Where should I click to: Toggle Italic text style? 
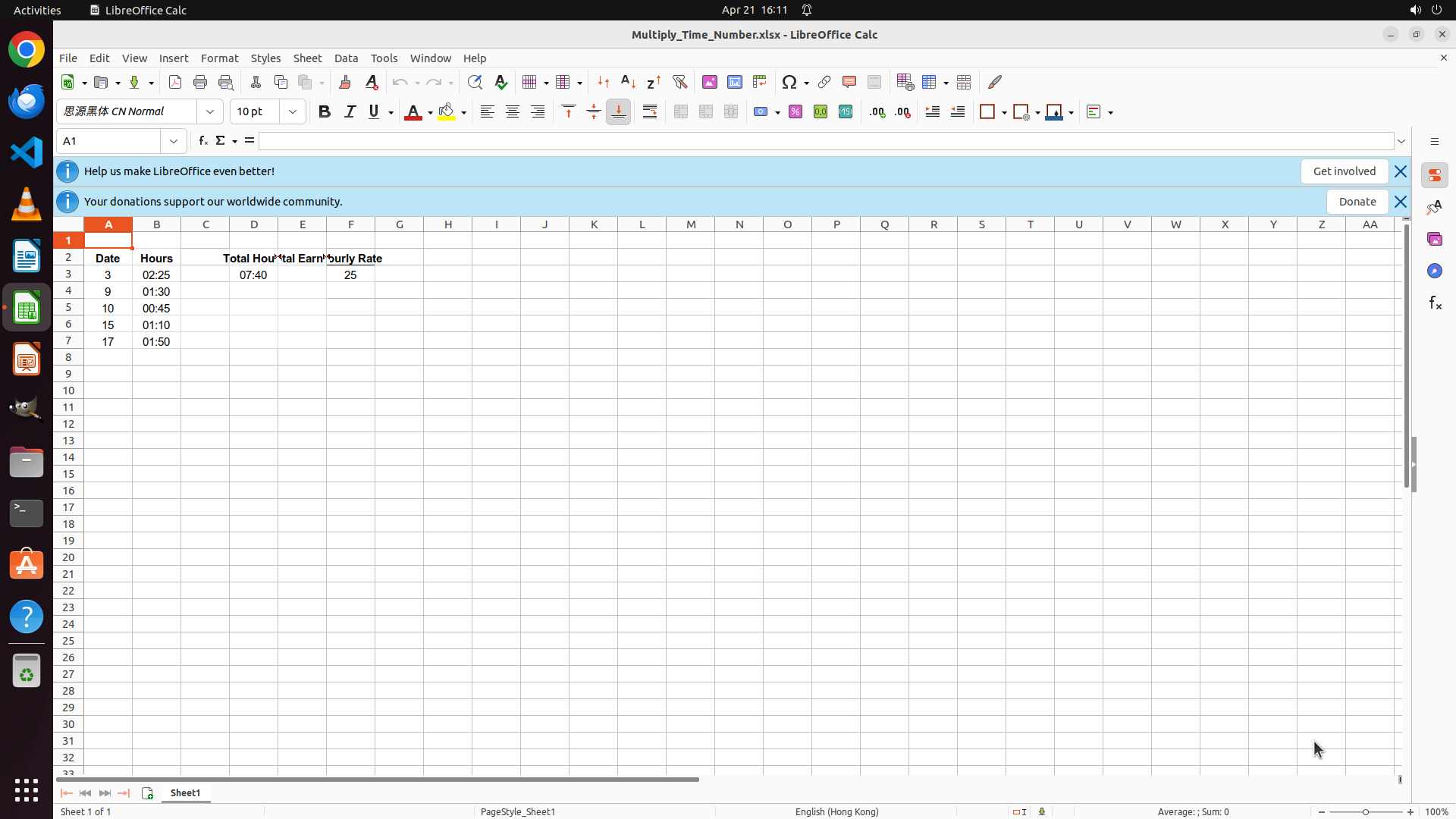coord(350,112)
